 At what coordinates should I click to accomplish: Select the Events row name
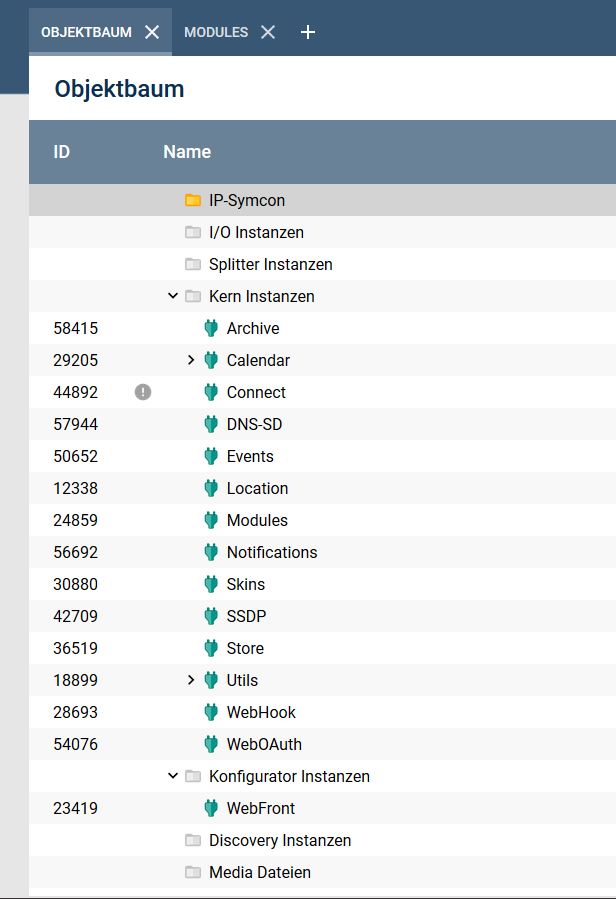(x=250, y=456)
